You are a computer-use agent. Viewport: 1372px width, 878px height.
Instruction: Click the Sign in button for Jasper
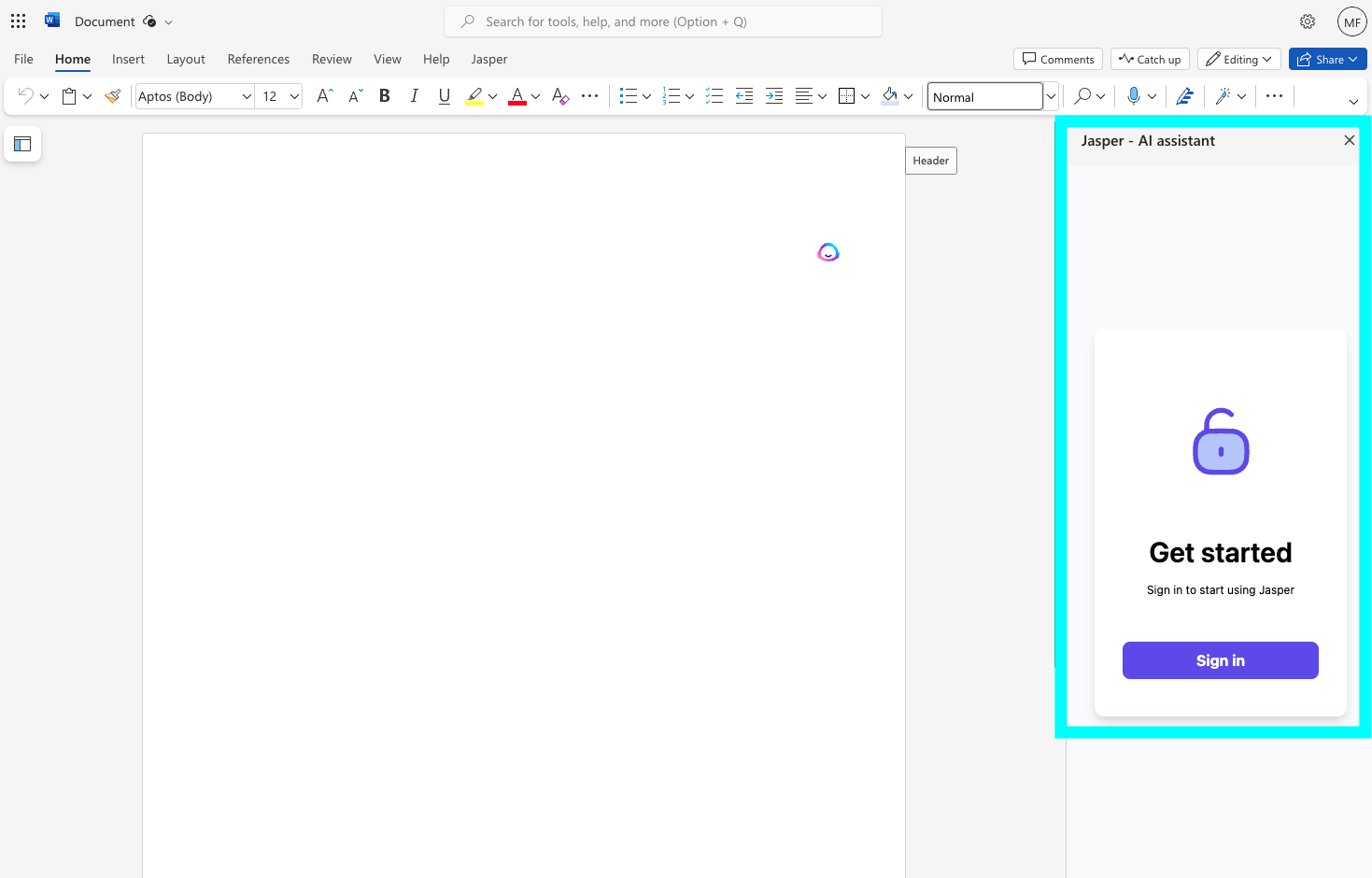pyautogui.click(x=1220, y=660)
